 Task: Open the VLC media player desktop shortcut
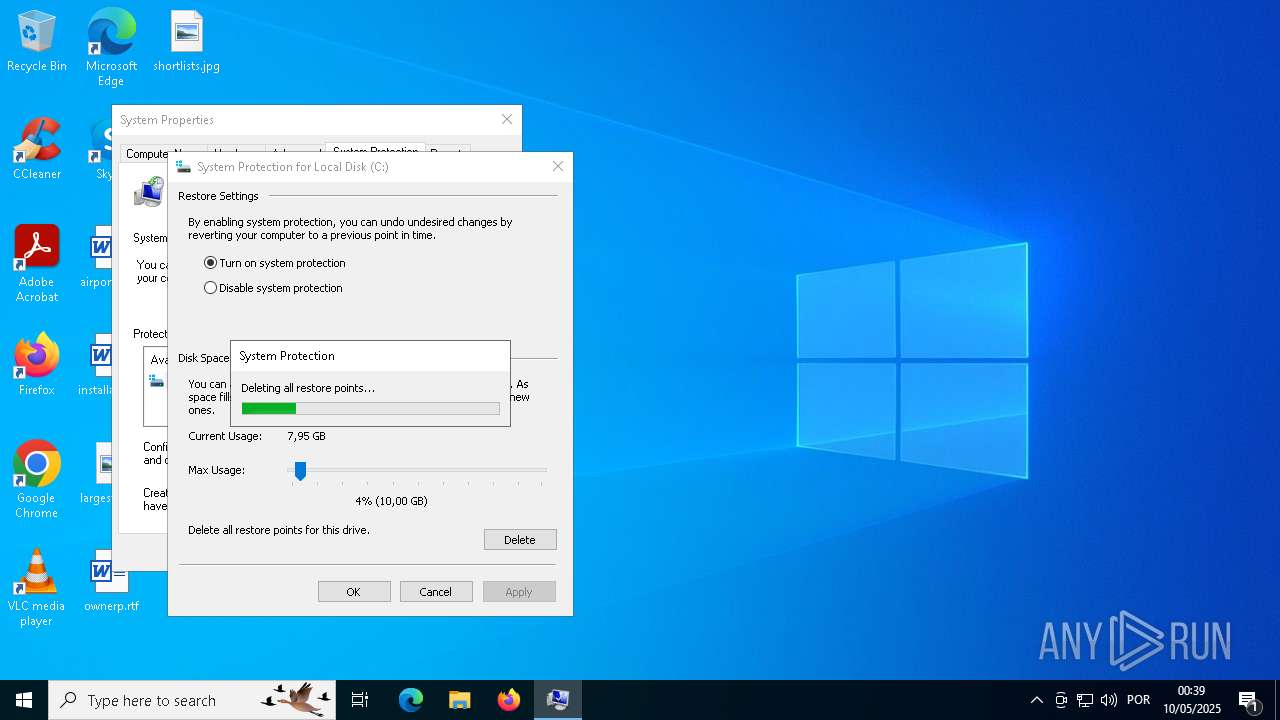(x=37, y=588)
